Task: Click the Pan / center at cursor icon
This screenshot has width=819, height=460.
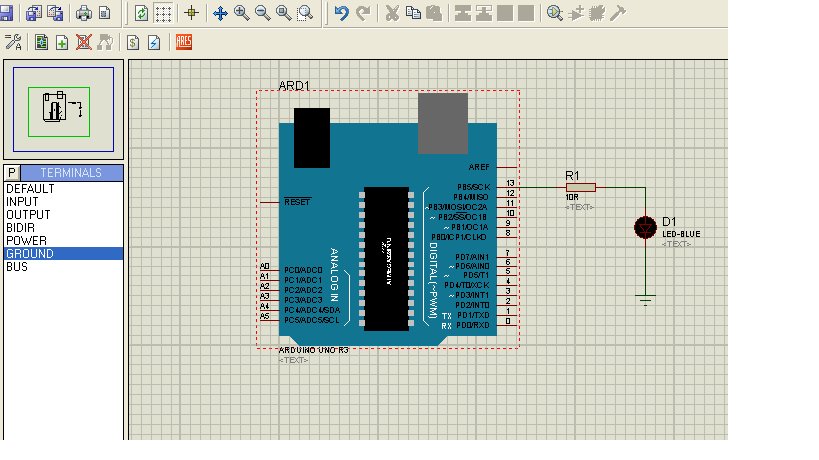Action: coord(220,13)
